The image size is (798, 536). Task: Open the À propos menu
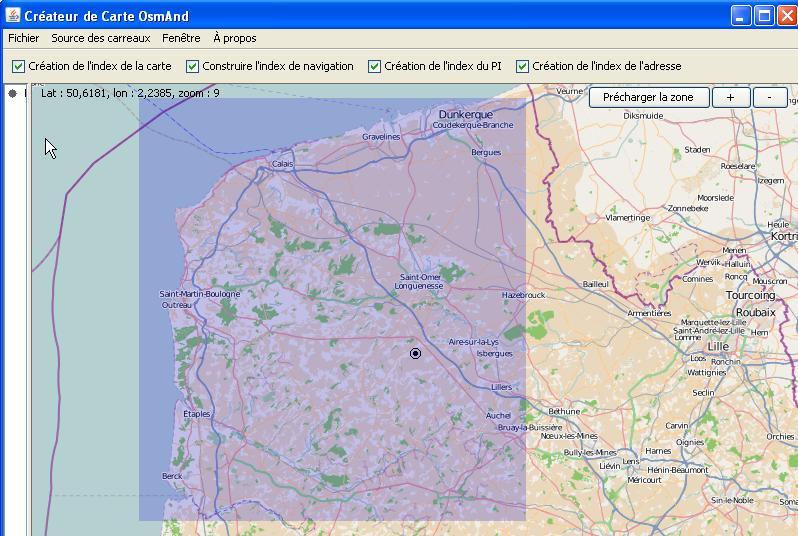click(235, 38)
